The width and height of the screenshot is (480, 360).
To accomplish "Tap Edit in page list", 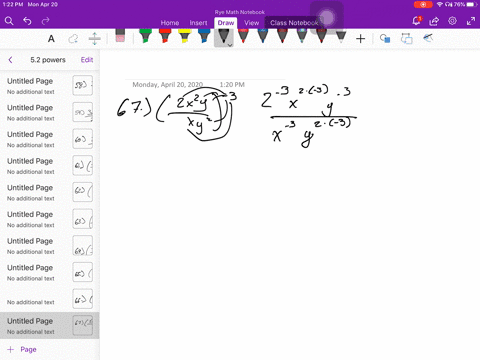I will coord(87,60).
